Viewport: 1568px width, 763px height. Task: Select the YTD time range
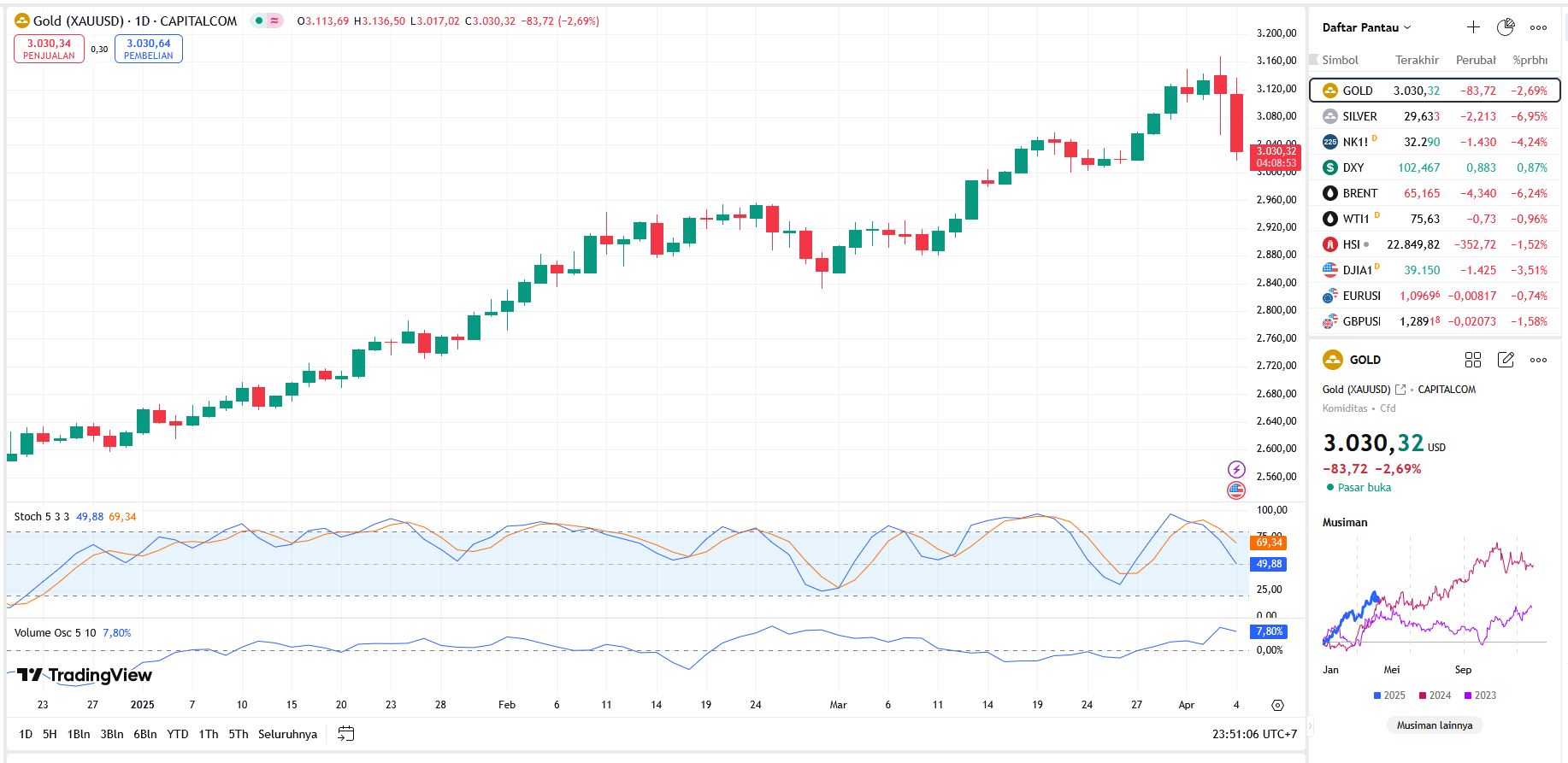coord(178,734)
